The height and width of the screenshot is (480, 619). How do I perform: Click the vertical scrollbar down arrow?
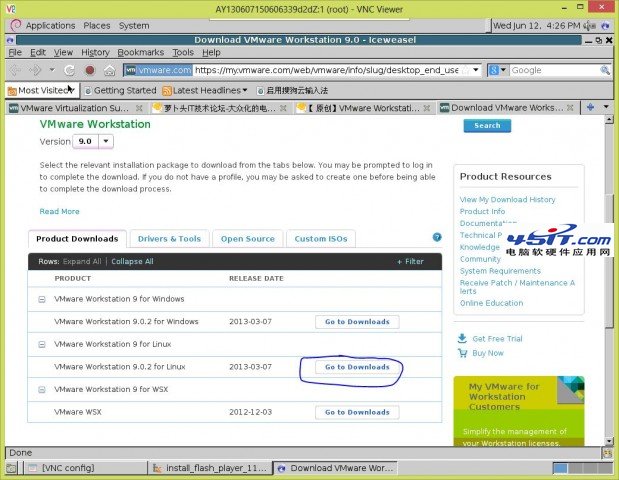click(x=609, y=441)
